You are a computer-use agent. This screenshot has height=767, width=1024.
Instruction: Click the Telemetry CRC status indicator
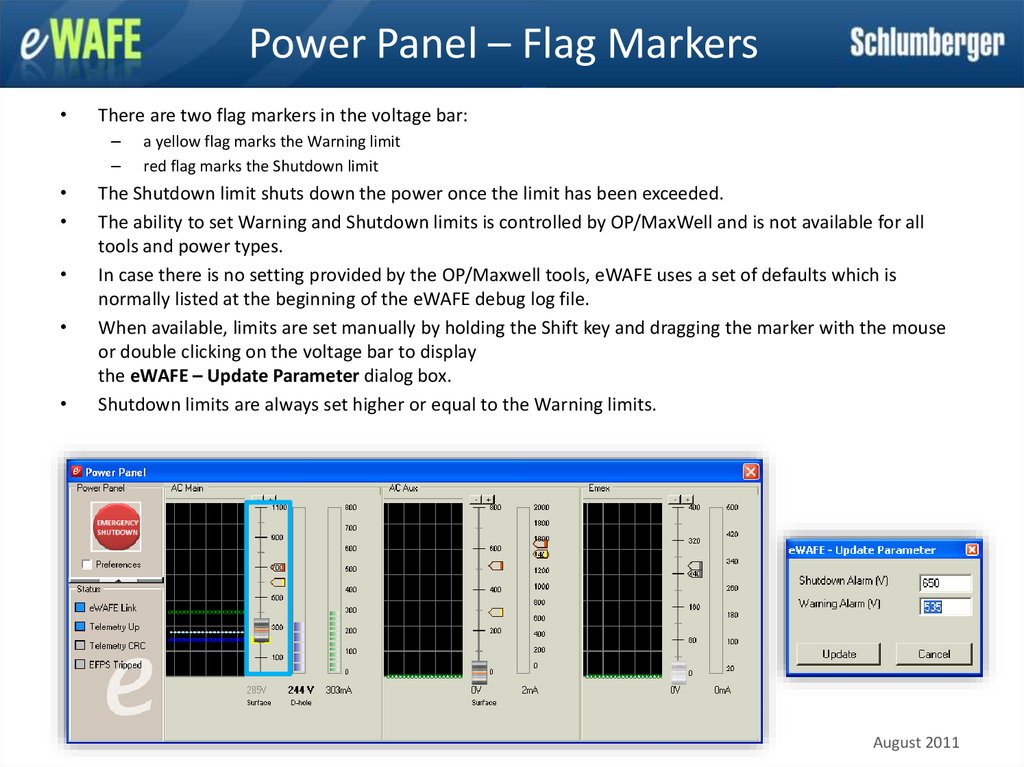click(80, 645)
